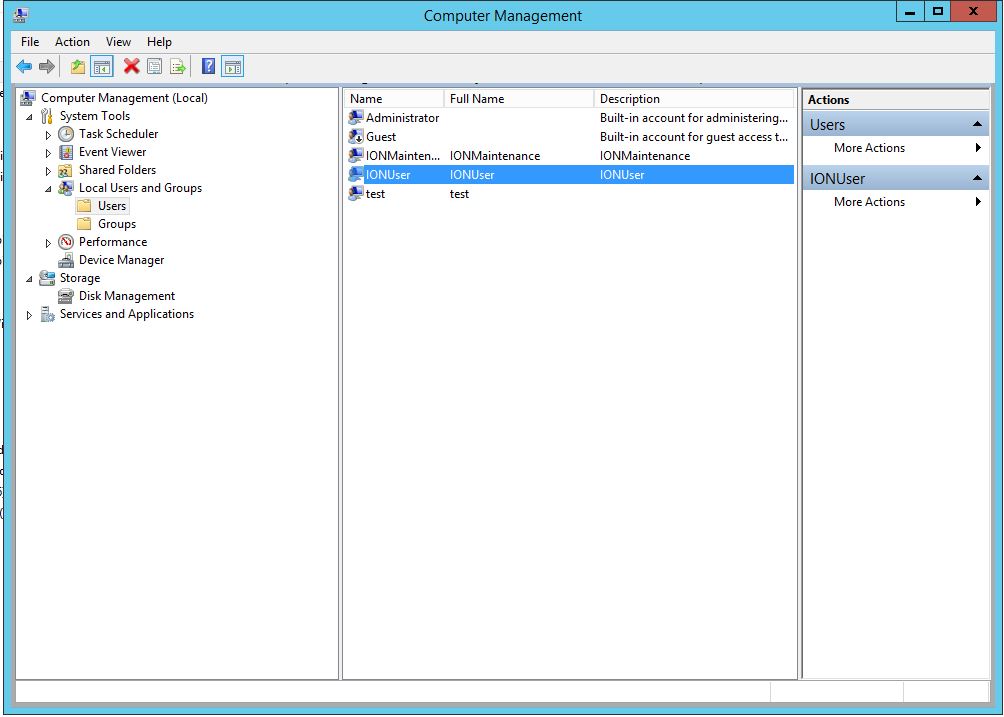Click the test user account icon
Viewport: 1004px width, 717px height.
(x=355, y=193)
